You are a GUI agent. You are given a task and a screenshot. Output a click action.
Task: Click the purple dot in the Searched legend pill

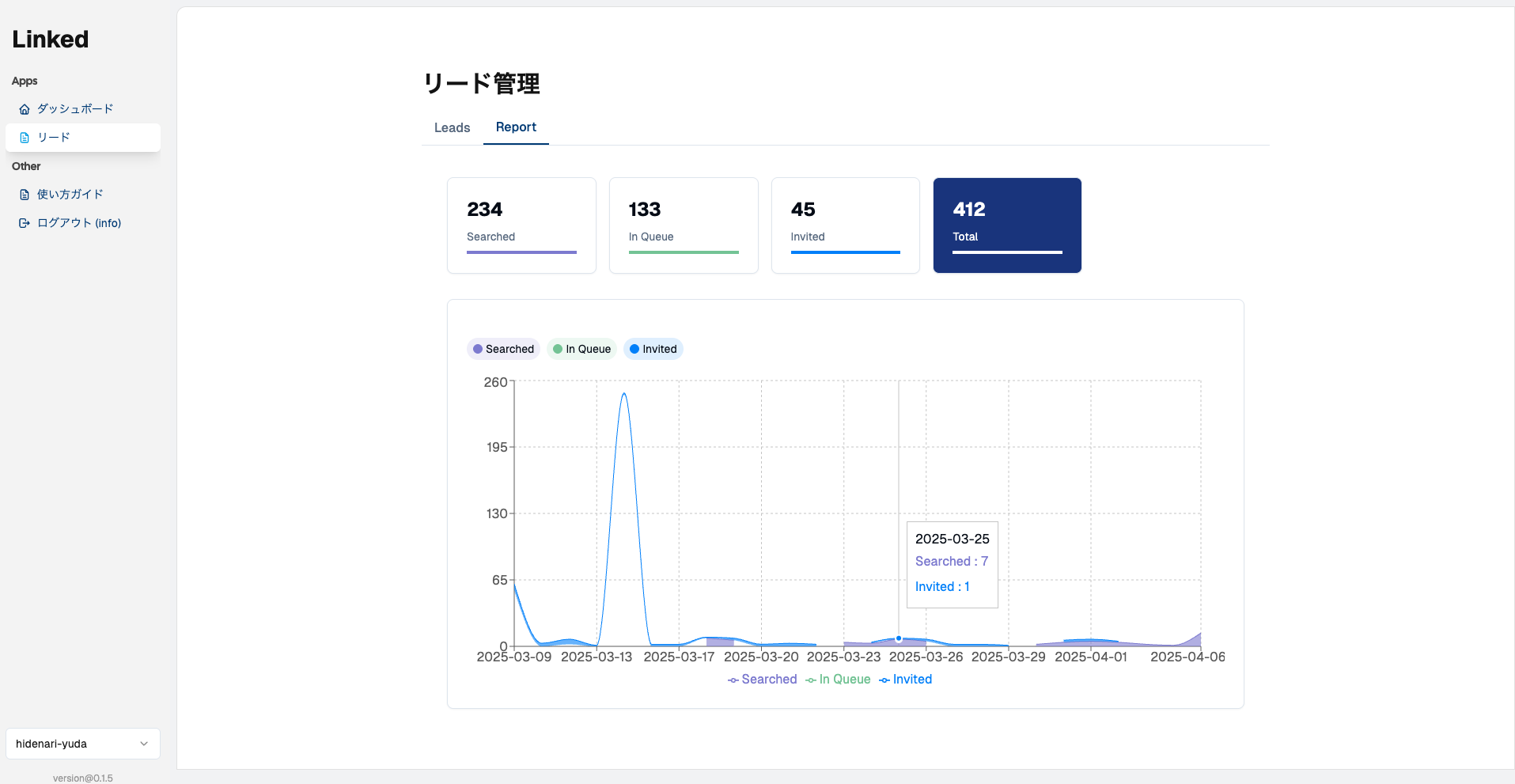[478, 349]
